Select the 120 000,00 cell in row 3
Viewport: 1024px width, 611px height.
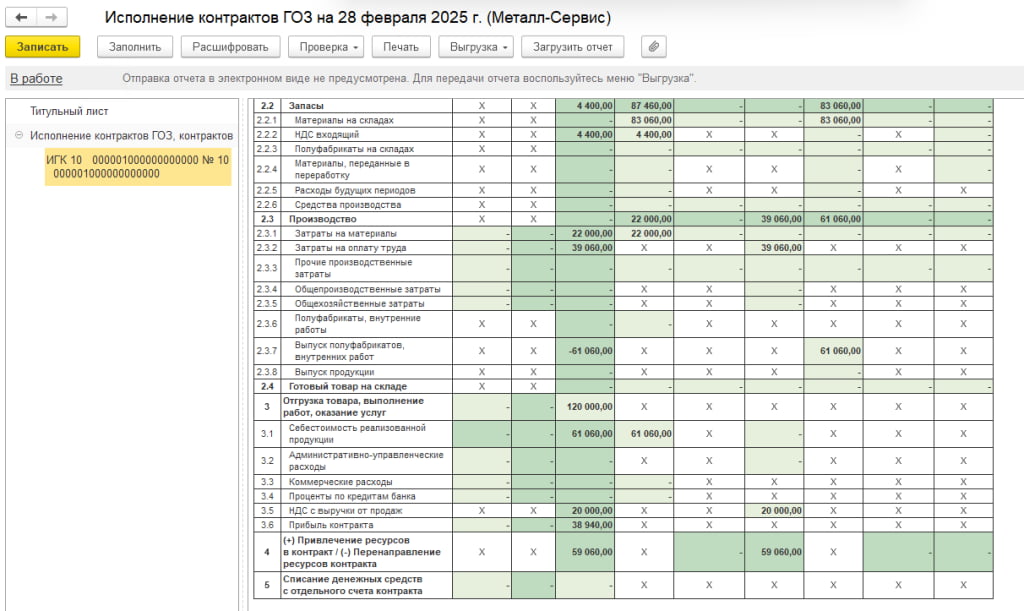coord(585,406)
